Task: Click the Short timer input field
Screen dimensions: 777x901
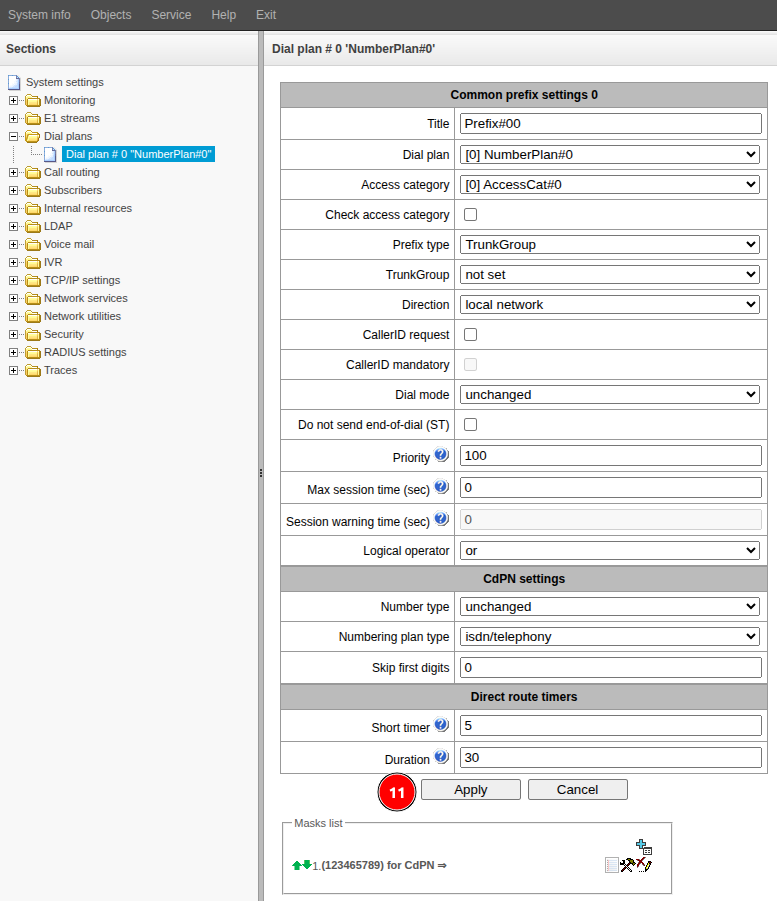Action: [611, 726]
